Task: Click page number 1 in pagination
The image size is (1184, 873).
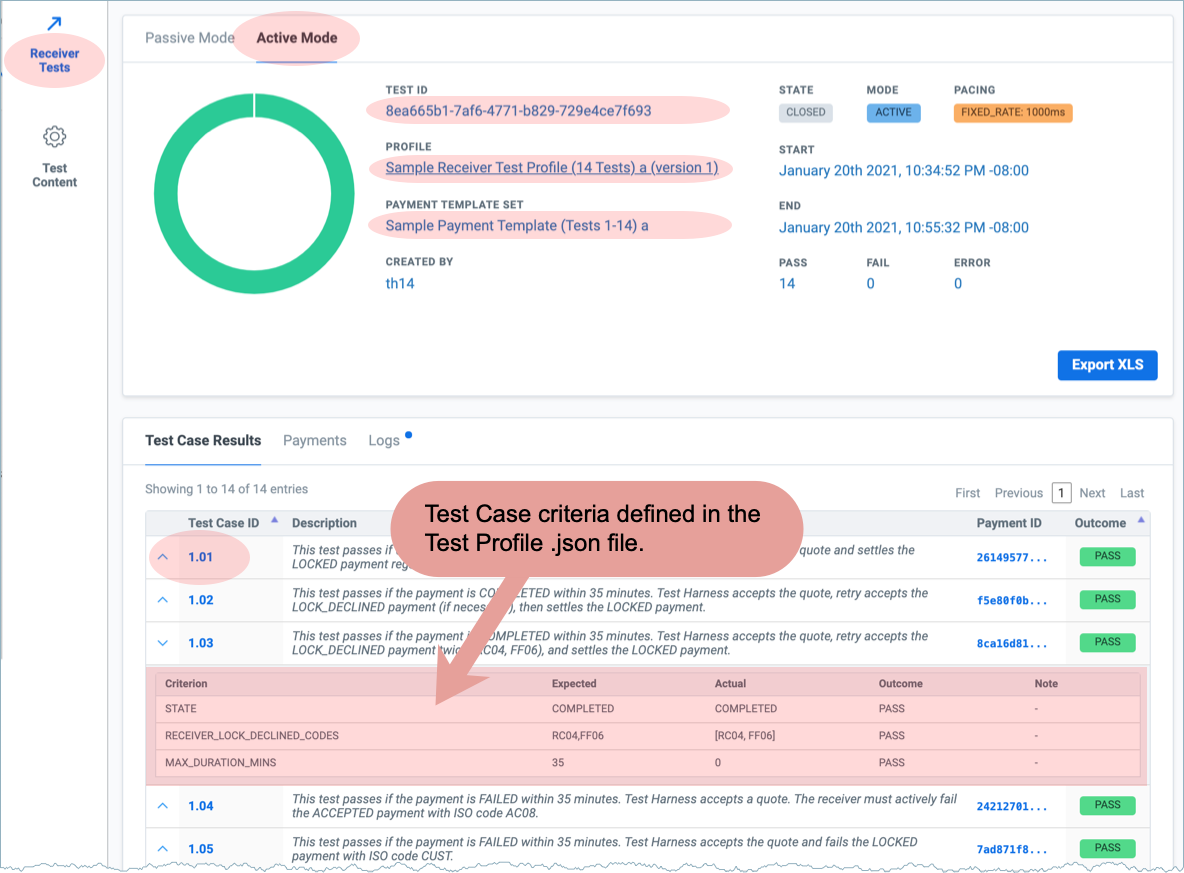Action: pos(1062,493)
